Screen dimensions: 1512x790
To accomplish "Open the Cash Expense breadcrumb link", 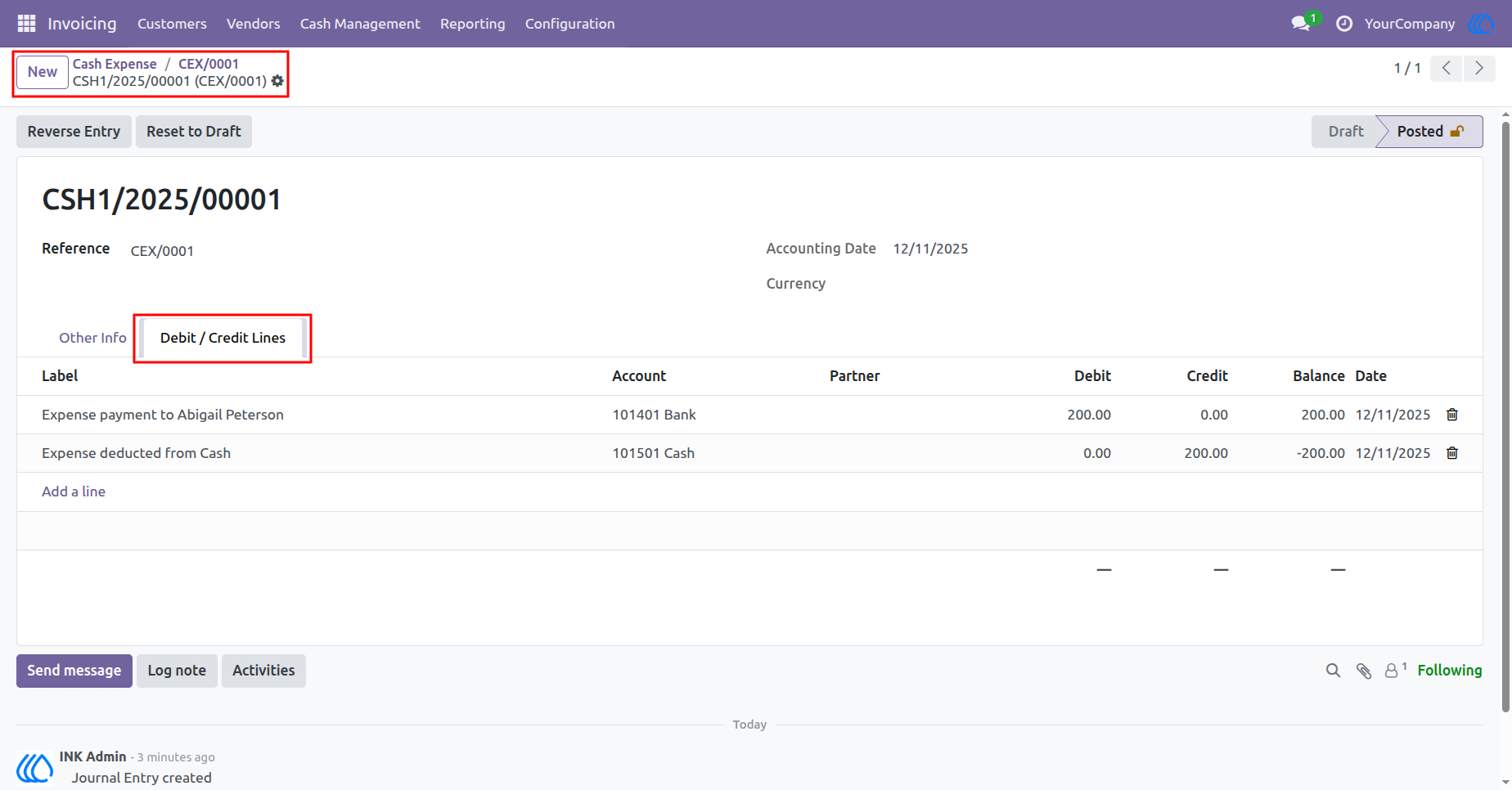I will point(115,64).
